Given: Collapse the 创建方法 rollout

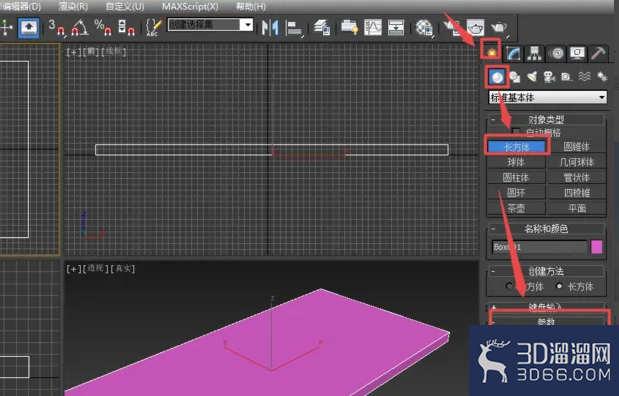Looking at the screenshot, I should click(546, 271).
